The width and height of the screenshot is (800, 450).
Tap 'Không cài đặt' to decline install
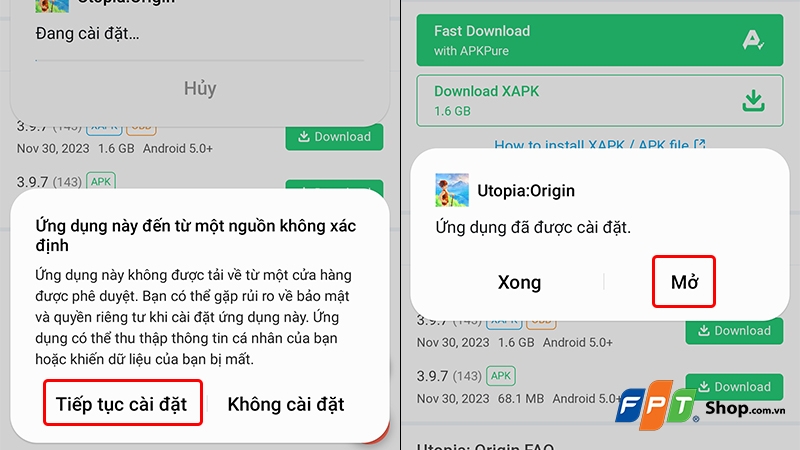pos(286,404)
